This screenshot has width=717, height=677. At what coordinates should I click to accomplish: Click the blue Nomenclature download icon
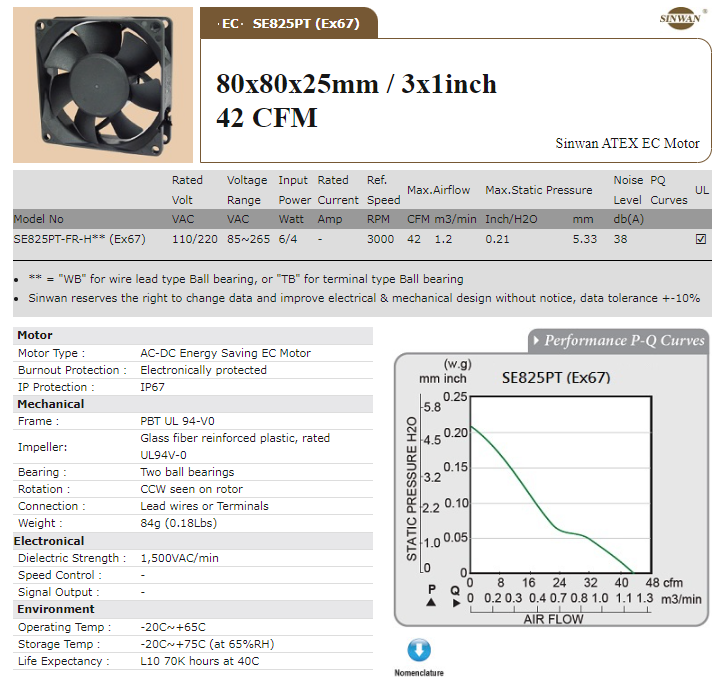click(420, 649)
